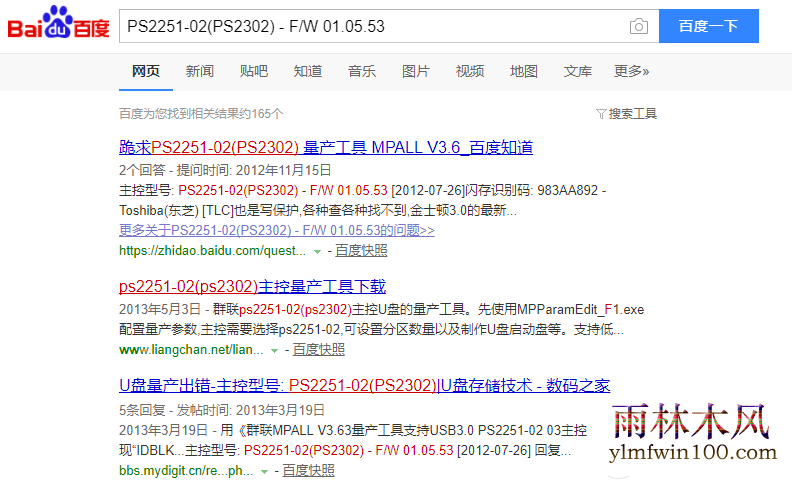Click snippet line 配置量产参数,主控需要选择ps2251-02

(x=371, y=329)
